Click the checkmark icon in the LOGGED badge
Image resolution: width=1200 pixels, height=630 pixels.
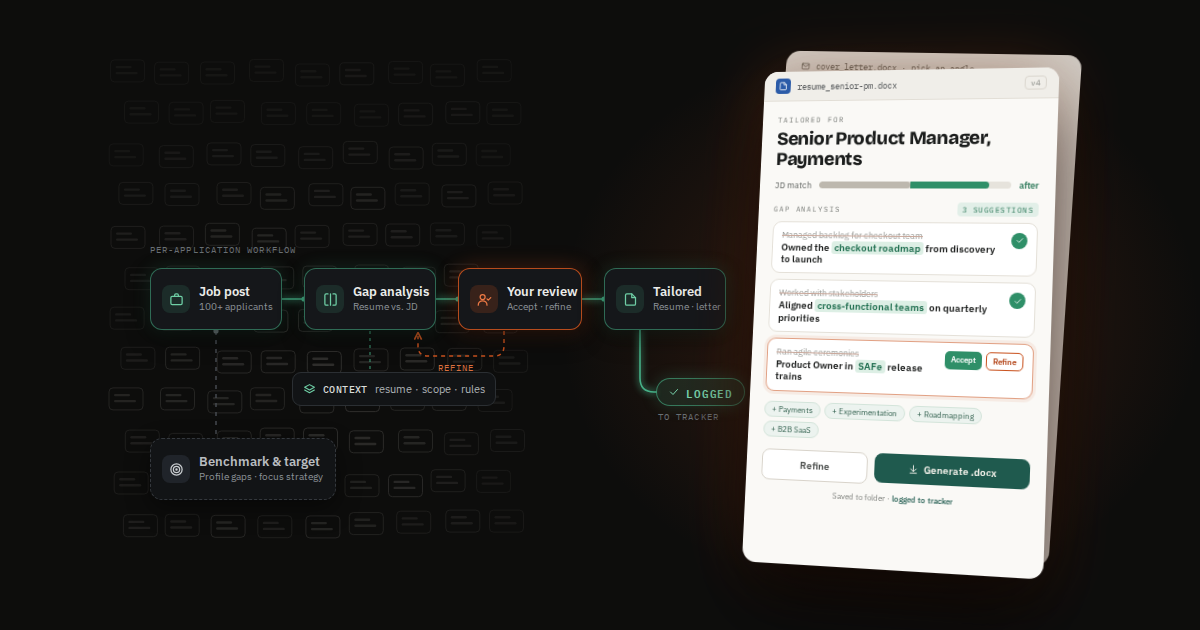tap(674, 393)
